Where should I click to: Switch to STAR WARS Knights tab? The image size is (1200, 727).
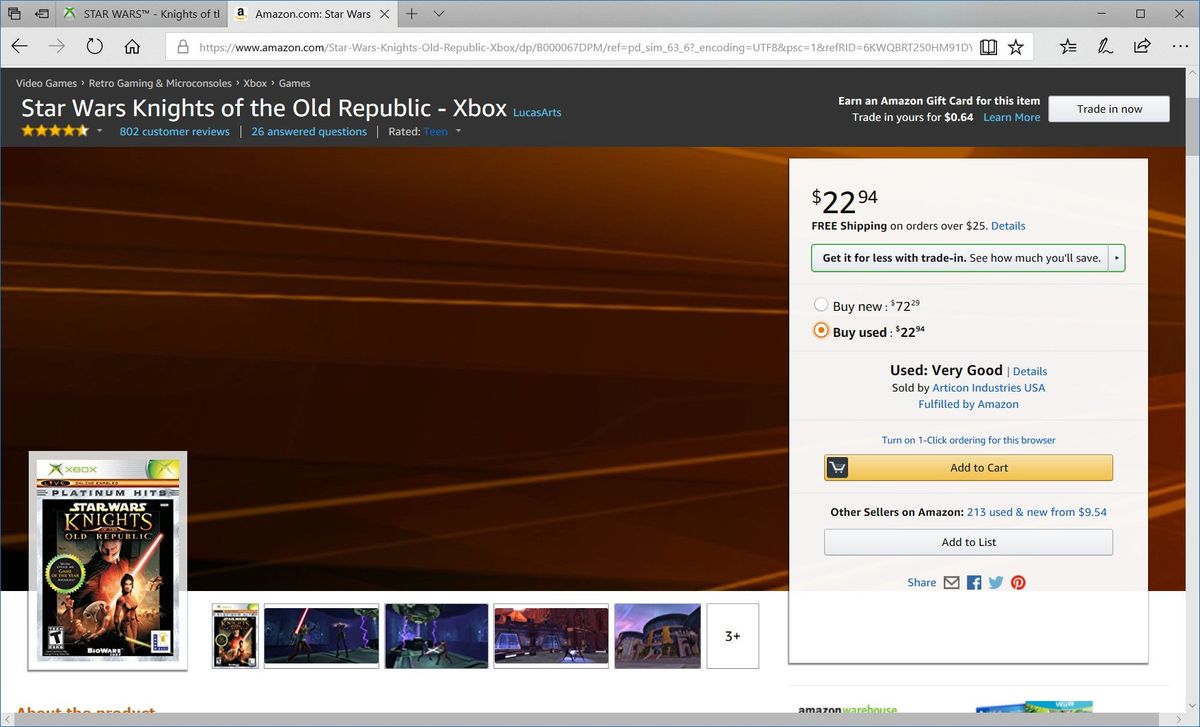coord(142,14)
